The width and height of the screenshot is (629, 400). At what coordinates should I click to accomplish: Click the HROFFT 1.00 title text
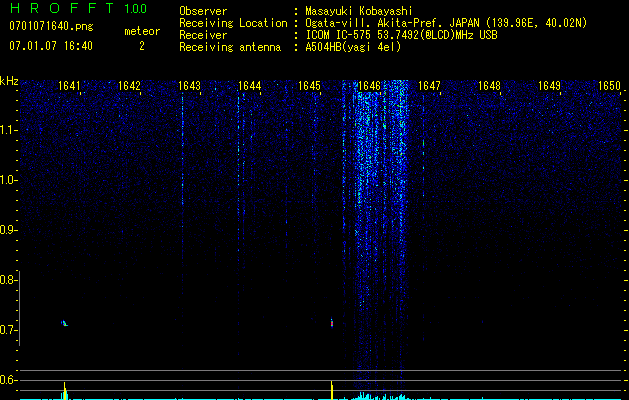pyautogui.click(x=79, y=8)
